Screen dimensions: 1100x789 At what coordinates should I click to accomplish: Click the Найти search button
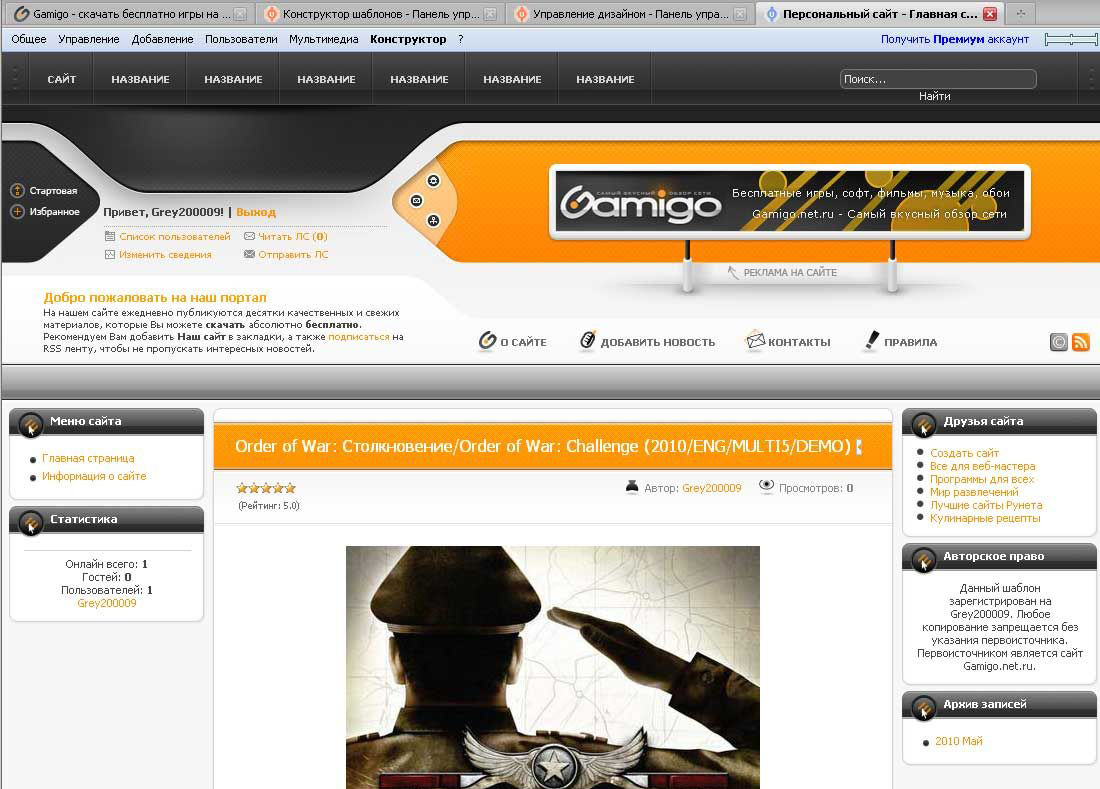point(934,96)
